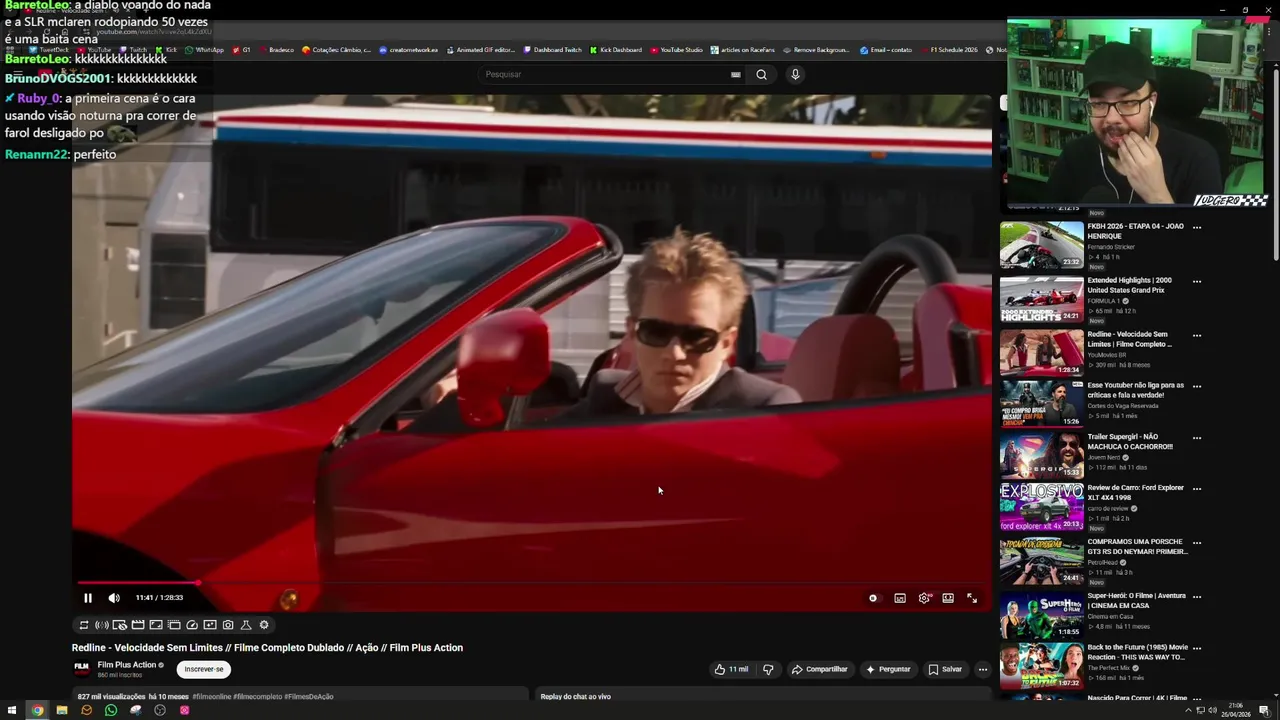The image size is (1280, 720).
Task: Open the YouTube Studio bookmark
Action: (676, 50)
